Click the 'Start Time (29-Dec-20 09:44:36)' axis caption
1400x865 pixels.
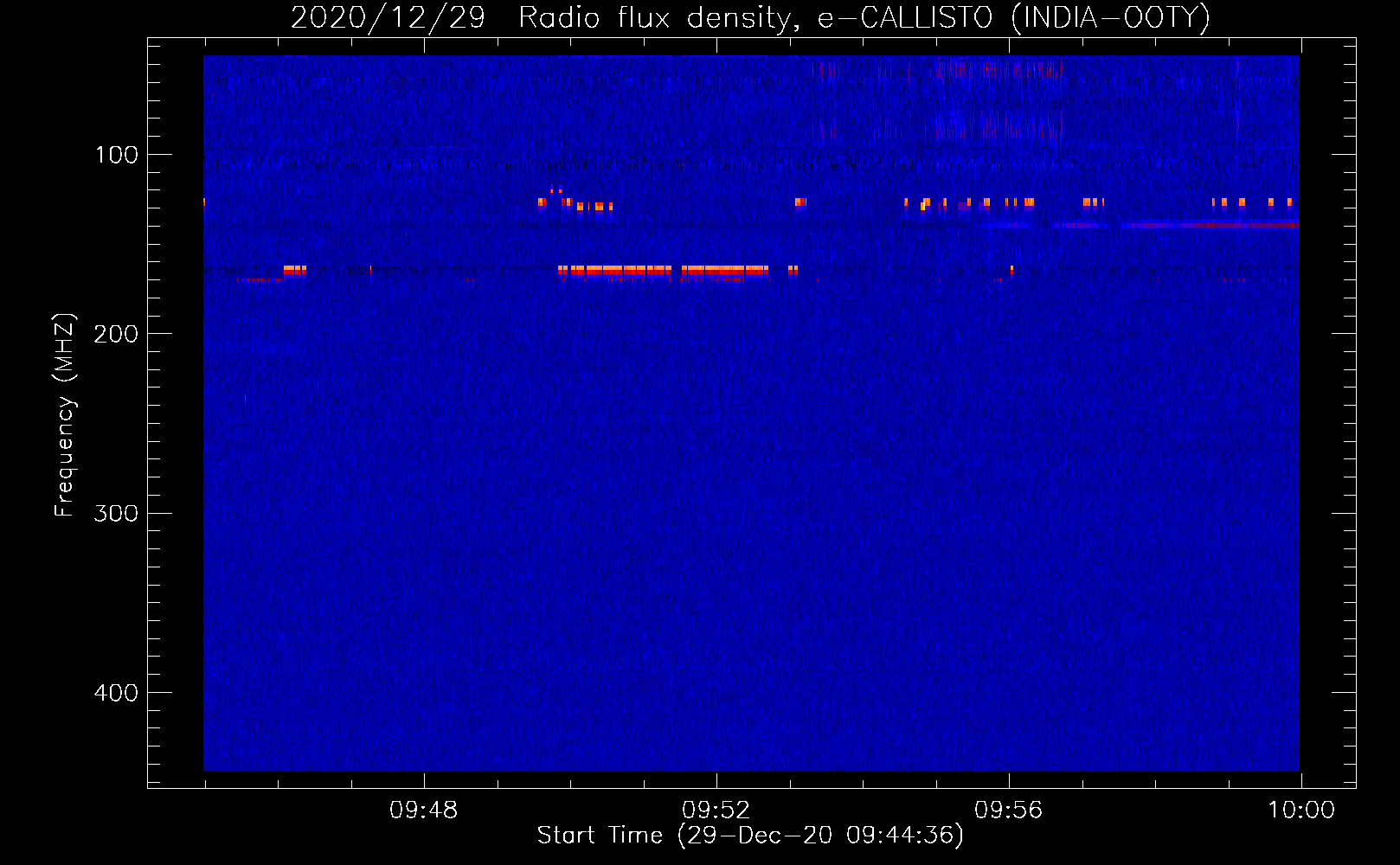click(x=750, y=836)
